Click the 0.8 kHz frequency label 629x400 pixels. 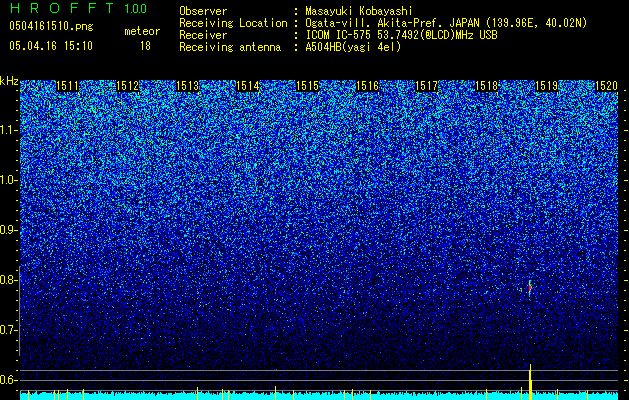point(9,280)
